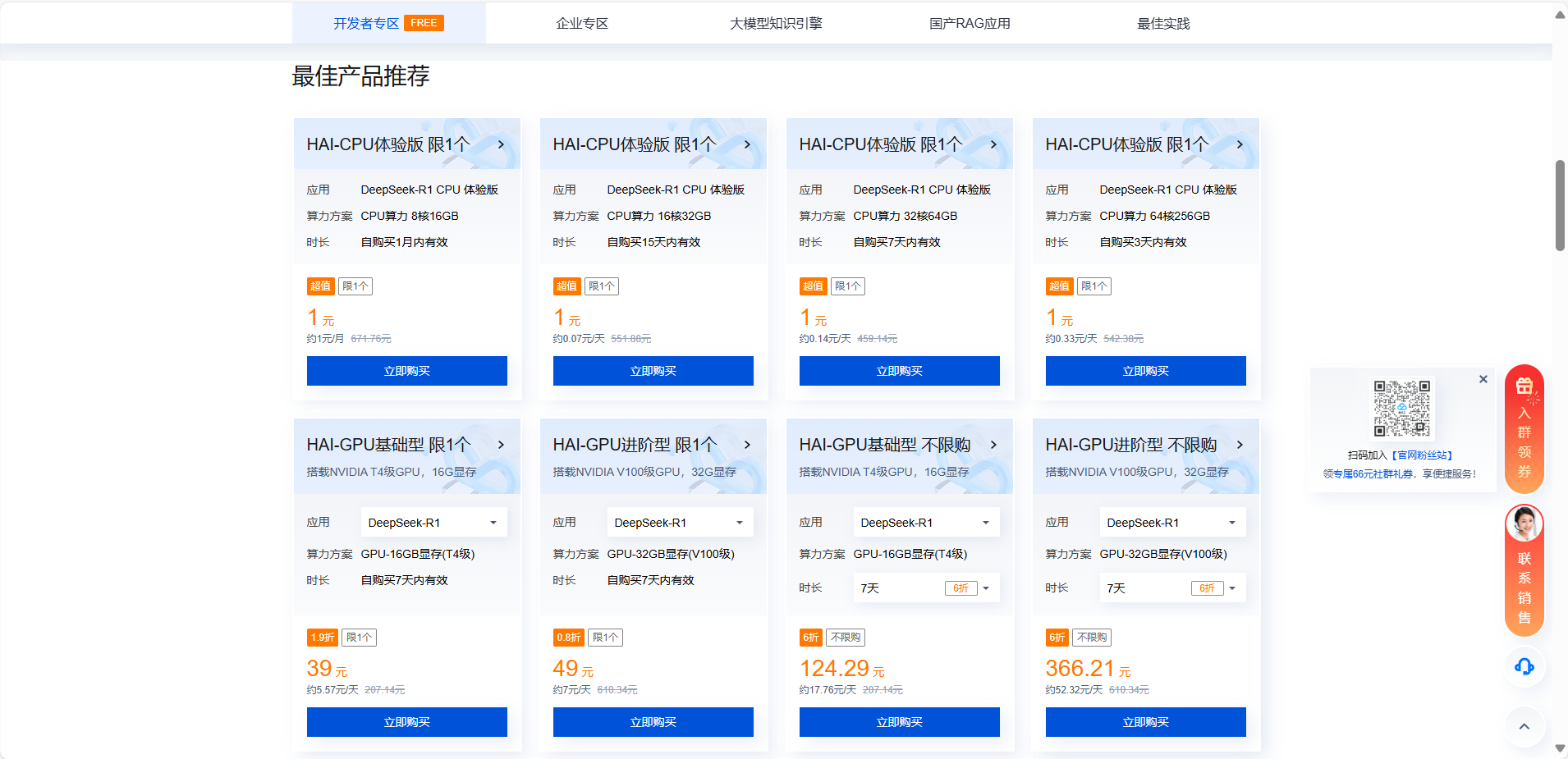This screenshot has width=1568, height=759.
Task: Open the 【官网粉丝站】 link
Action: [x=1422, y=455]
